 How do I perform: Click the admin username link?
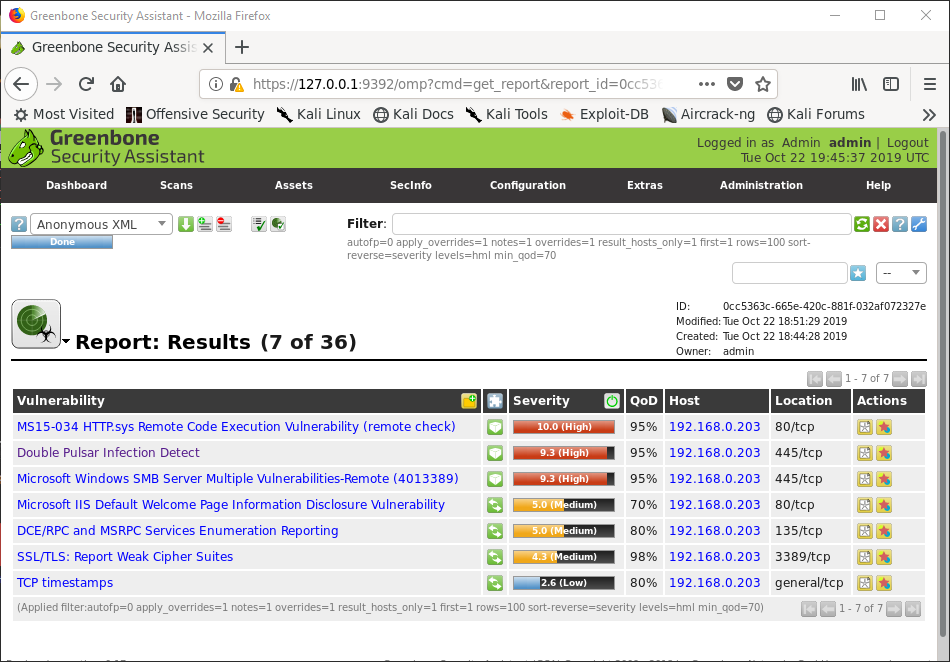[849, 142]
